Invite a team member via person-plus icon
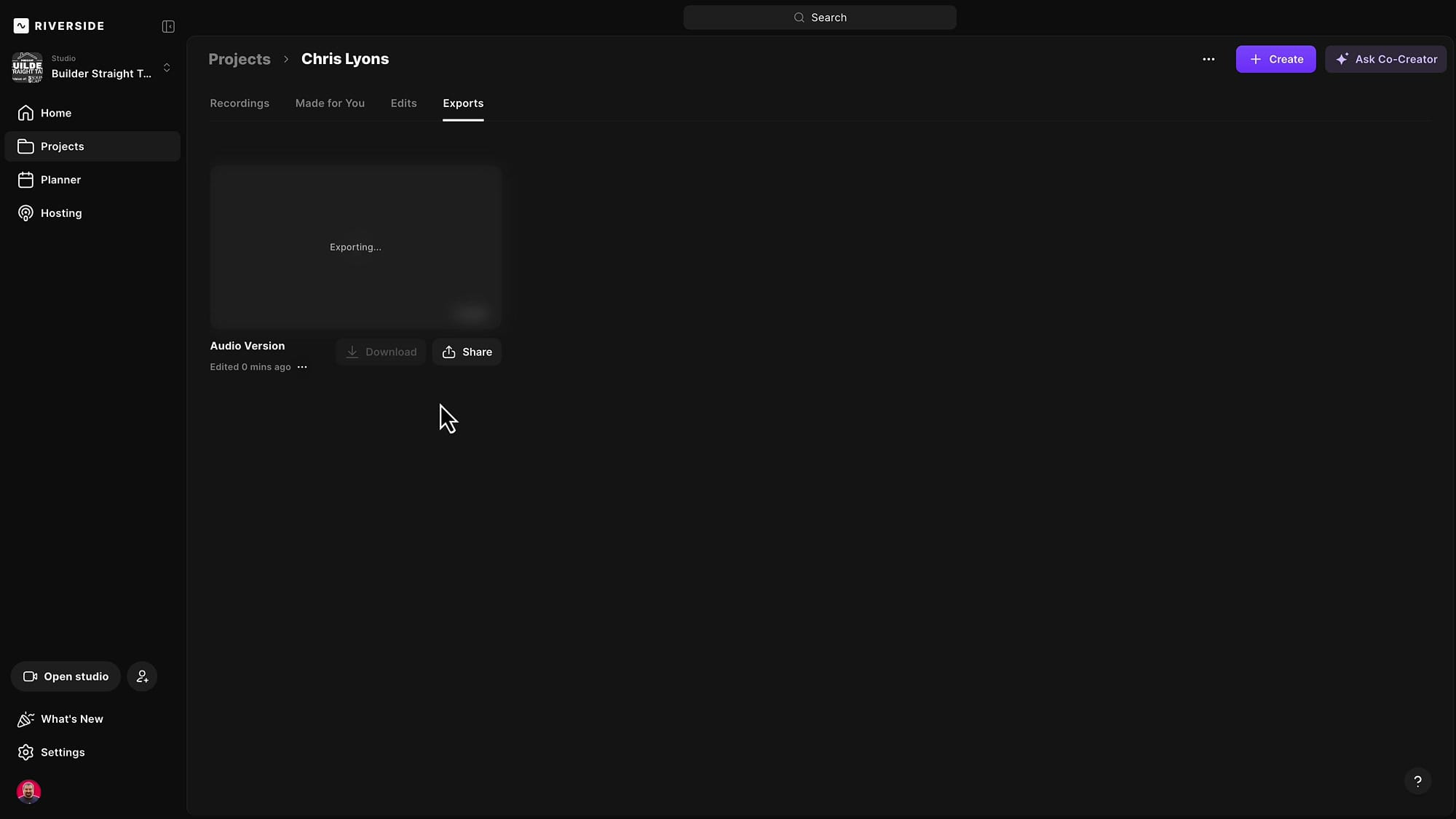This screenshot has width=1456, height=819. 142,676
